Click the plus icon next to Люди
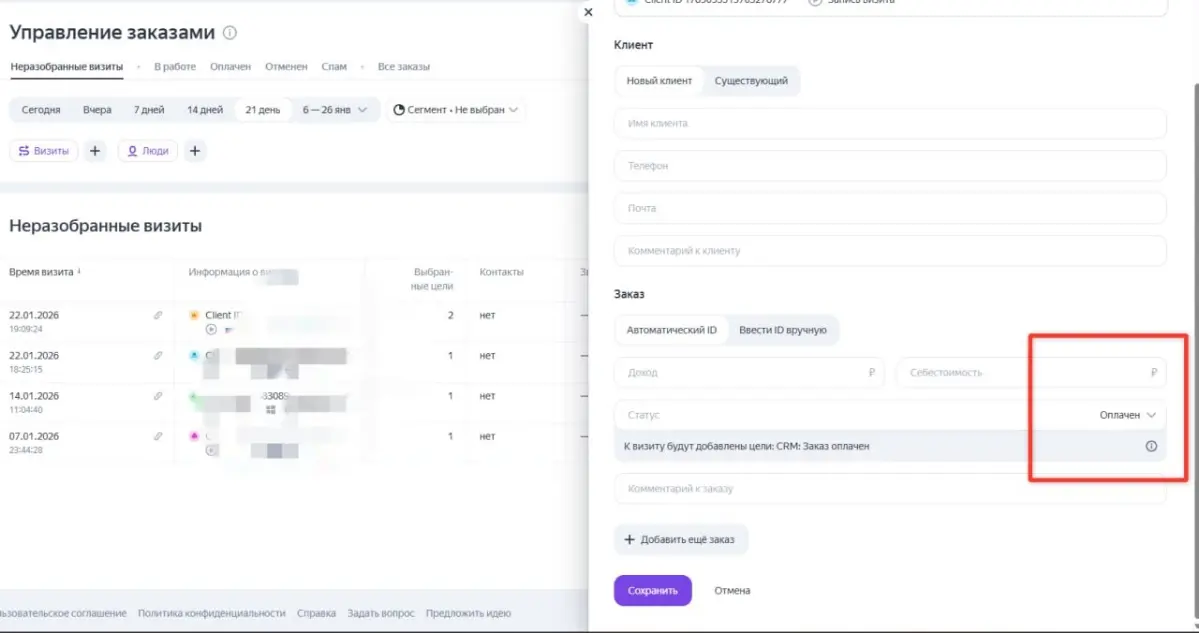Screen dimensions: 1199x633 tap(195, 151)
